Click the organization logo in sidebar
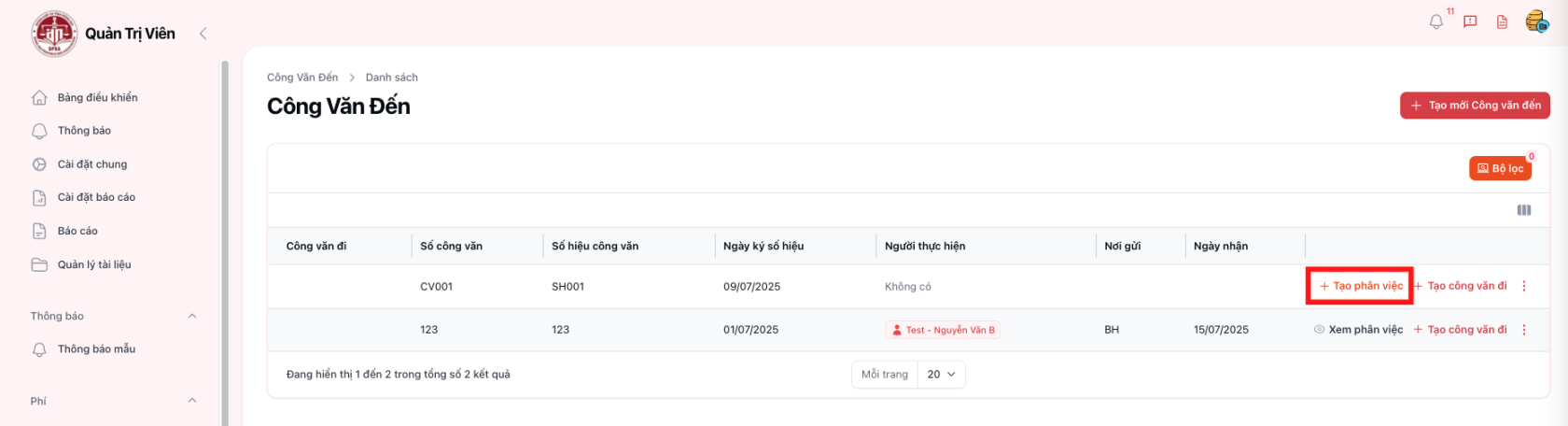Viewport: 1568px width, 426px height. click(54, 34)
